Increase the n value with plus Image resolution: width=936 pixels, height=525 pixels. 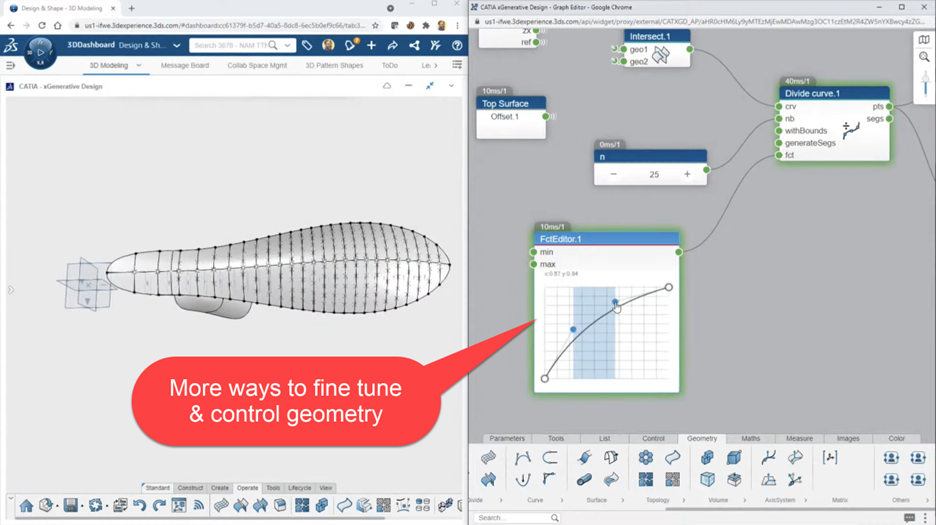point(687,174)
